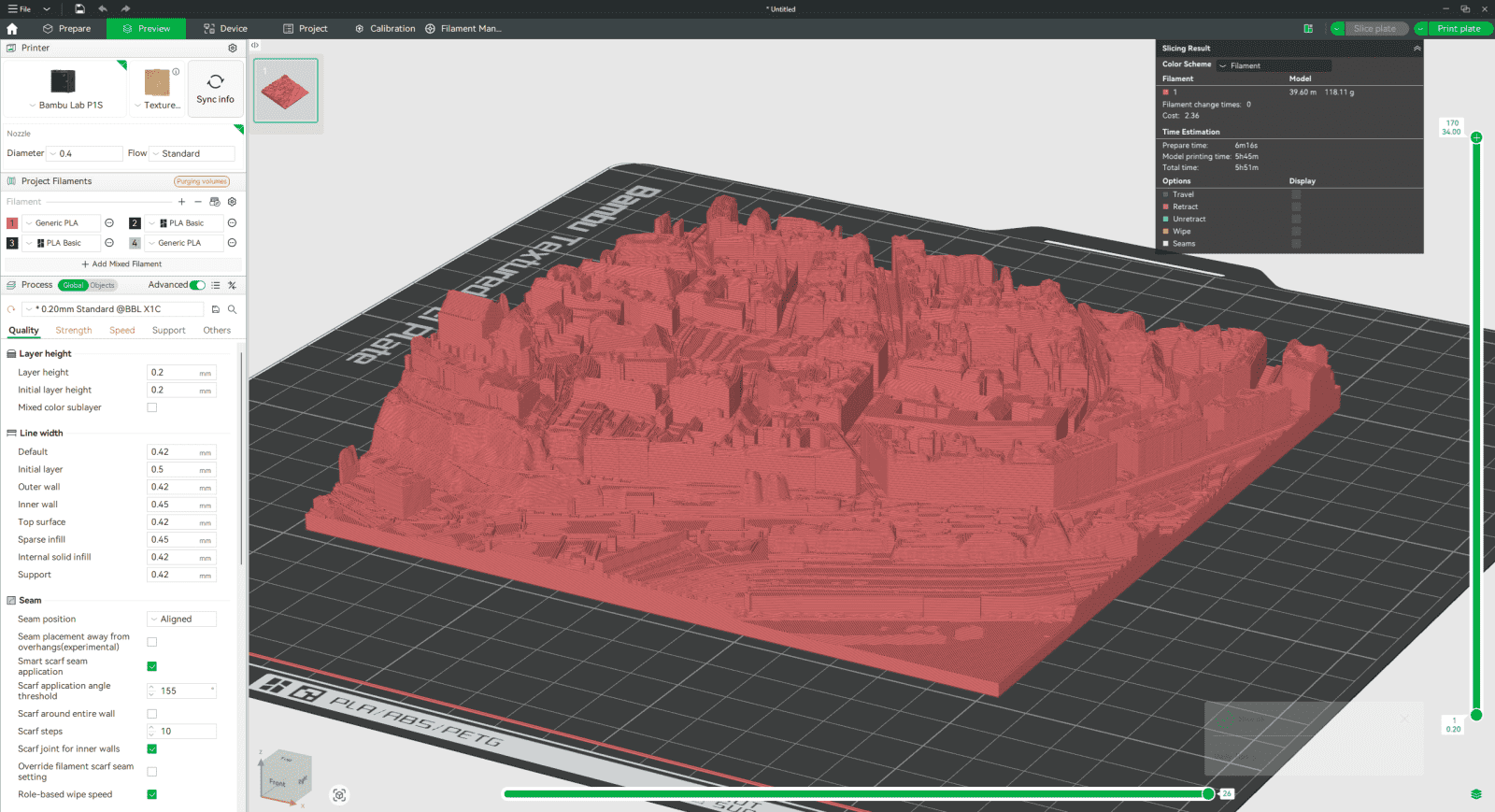This screenshot has width=1495, height=812.
Task: Open Seam position Aligned dropdown
Action: click(181, 620)
